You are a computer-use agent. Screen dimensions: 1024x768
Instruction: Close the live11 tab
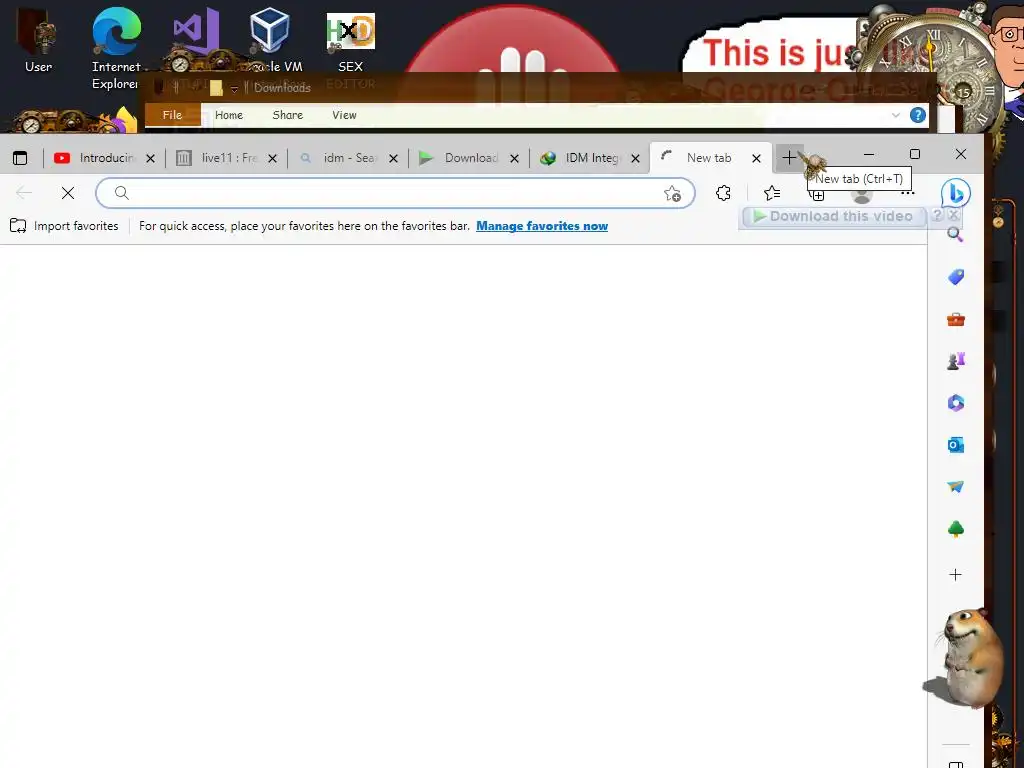[x=272, y=158]
